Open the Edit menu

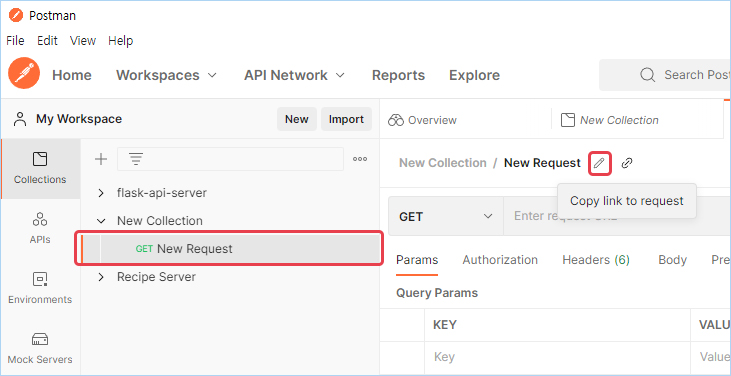pos(47,41)
